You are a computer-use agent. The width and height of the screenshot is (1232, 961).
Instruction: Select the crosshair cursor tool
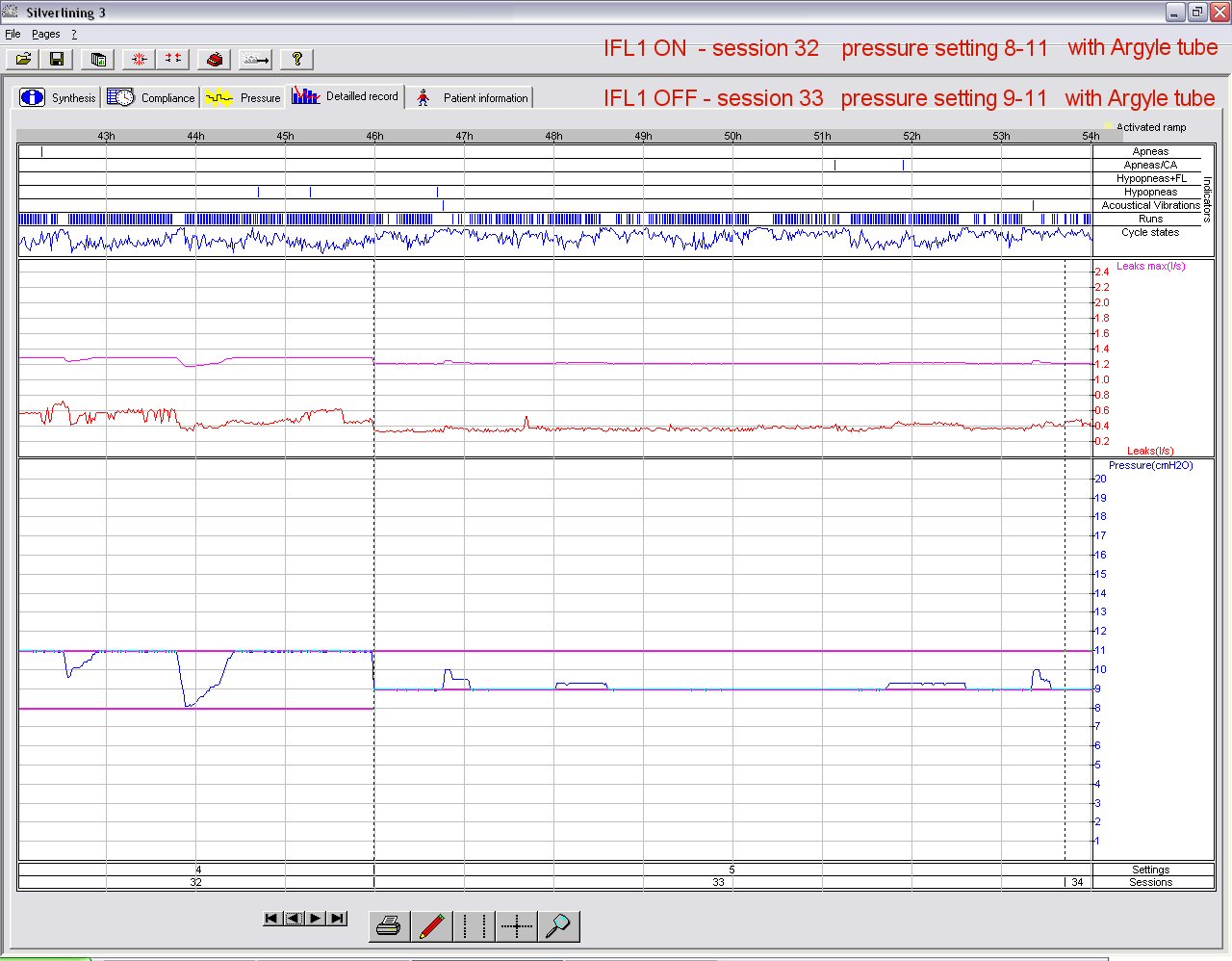click(516, 926)
